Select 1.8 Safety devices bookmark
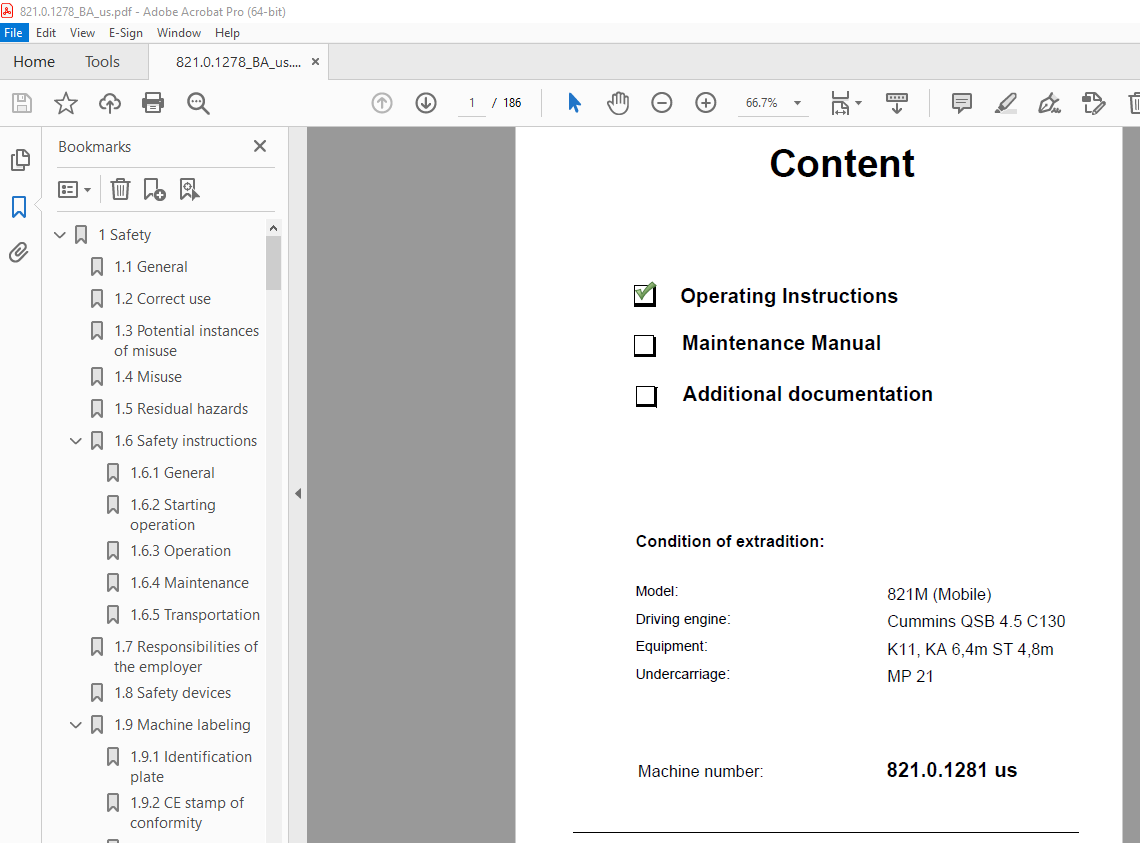Viewport: 1140px width, 843px height. (x=172, y=693)
